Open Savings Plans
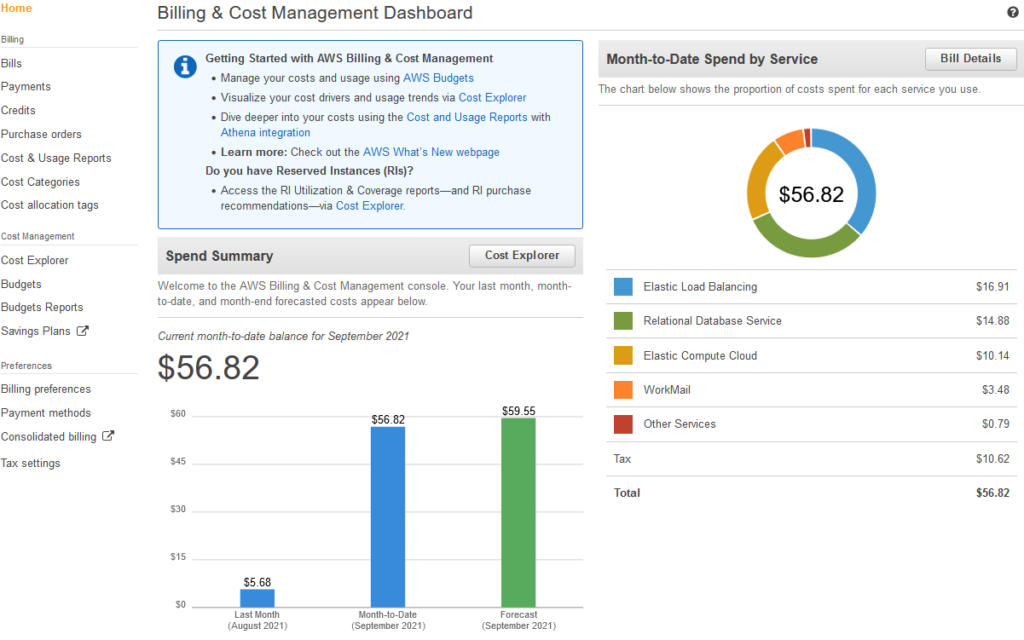This screenshot has height=640, width=1024. coord(35,331)
